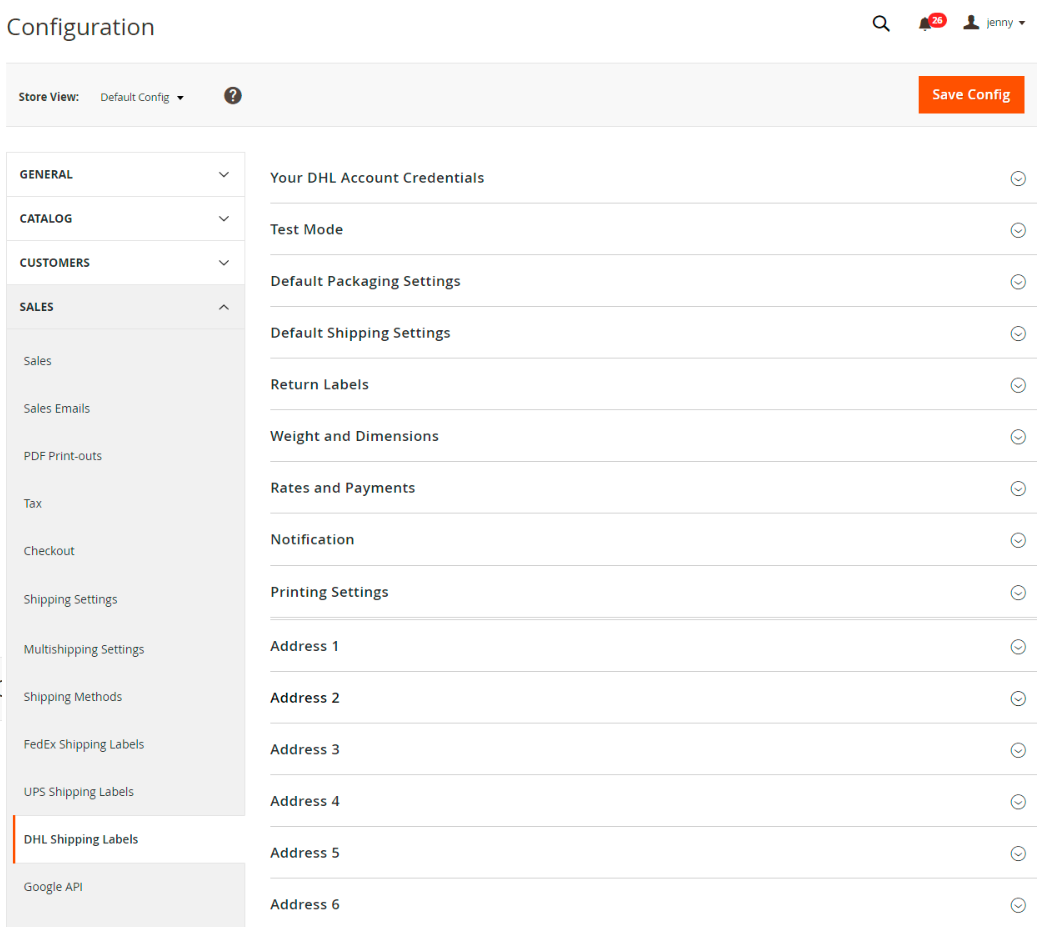The image size is (1044, 927).
Task: Click the Address 5 section heading
Action: click(x=304, y=853)
